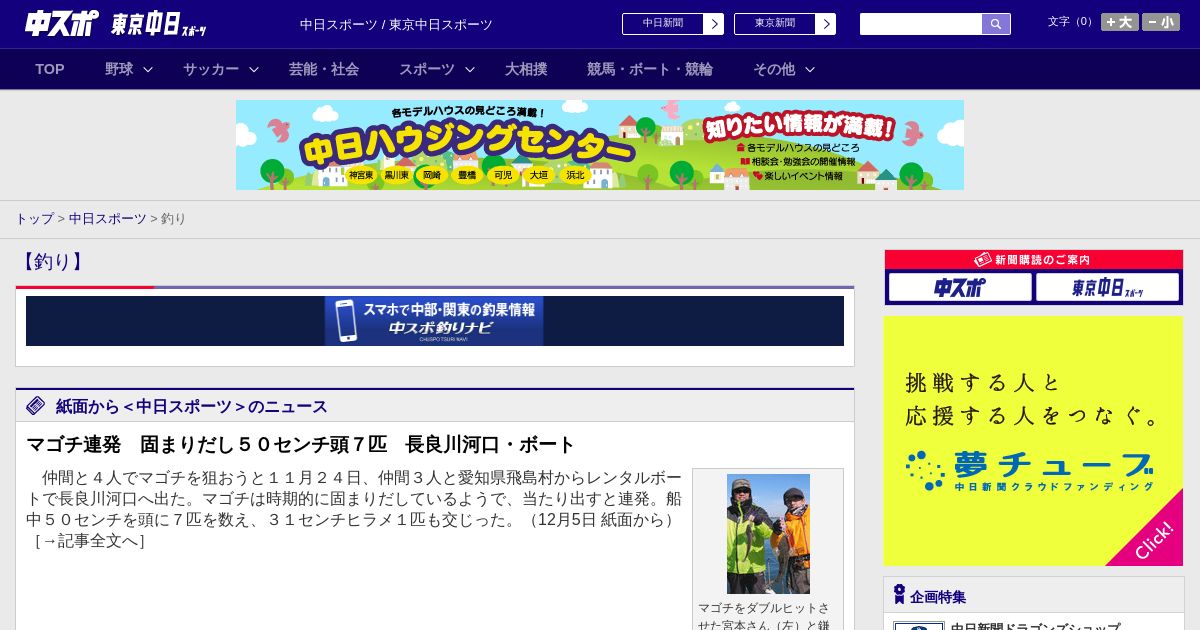Expand the スポーツ dropdown chevron
Screen dimensions: 1200x630
[x=470, y=69]
